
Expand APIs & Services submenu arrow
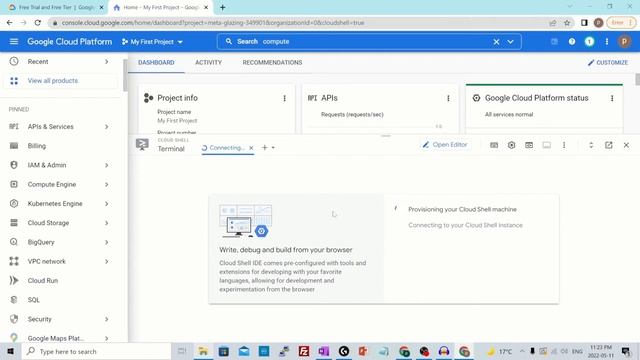(x=107, y=127)
